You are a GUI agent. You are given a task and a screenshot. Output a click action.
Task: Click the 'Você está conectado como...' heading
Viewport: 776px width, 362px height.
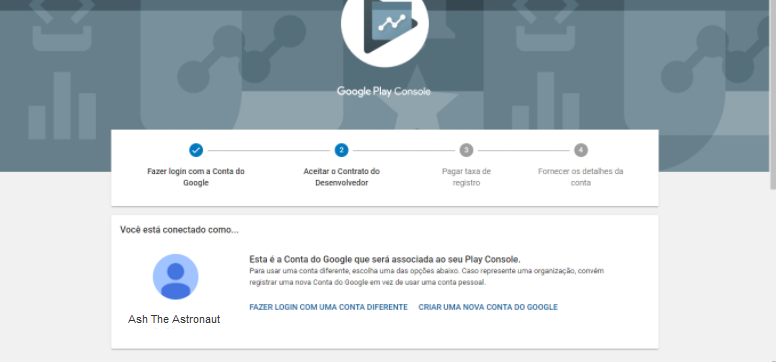pyautogui.click(x=179, y=230)
